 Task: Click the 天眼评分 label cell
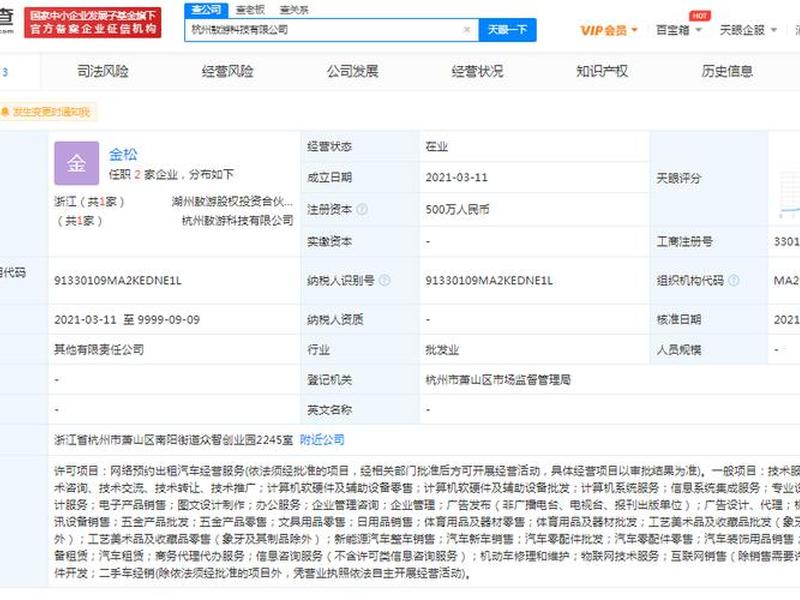click(709, 178)
